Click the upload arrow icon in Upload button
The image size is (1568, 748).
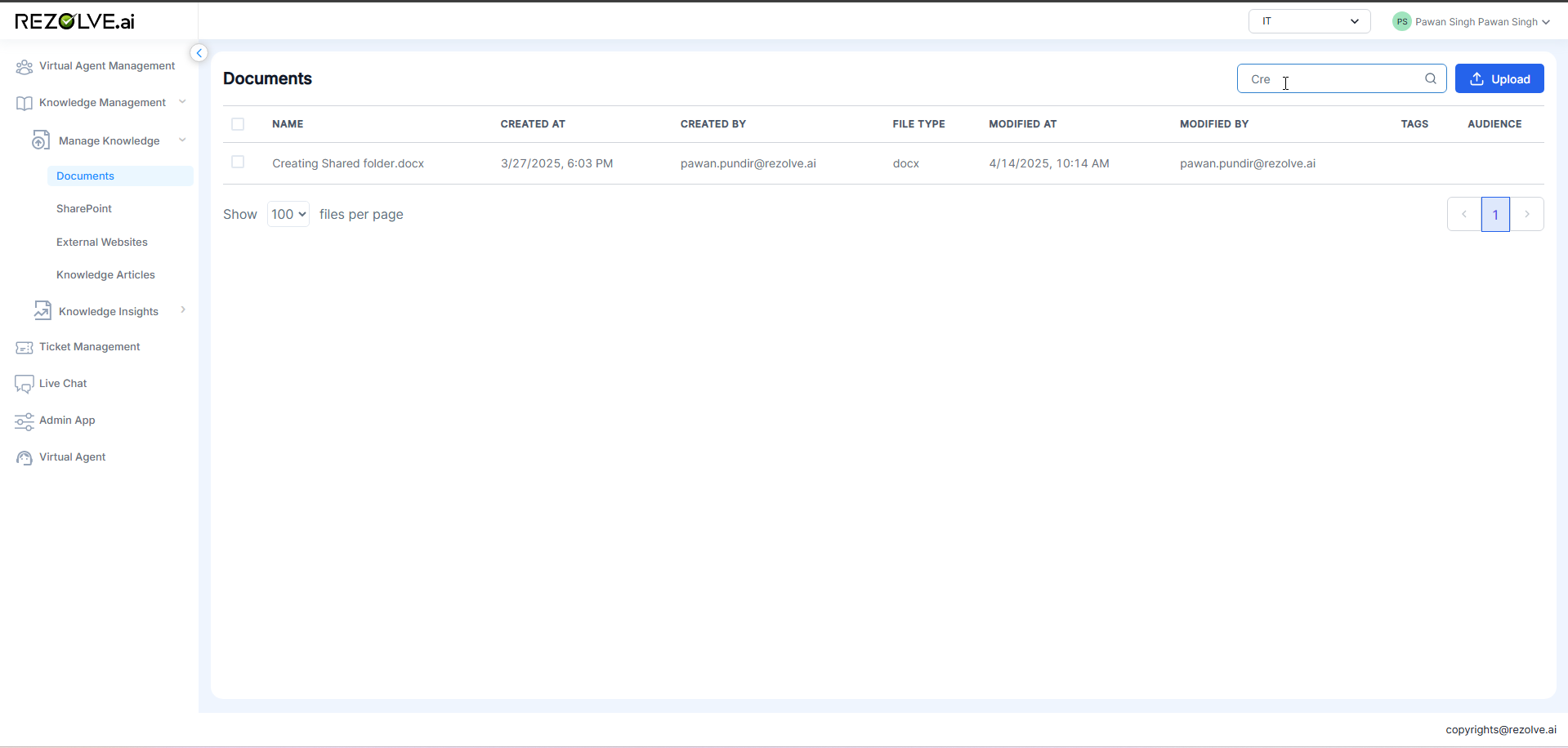(x=1477, y=78)
